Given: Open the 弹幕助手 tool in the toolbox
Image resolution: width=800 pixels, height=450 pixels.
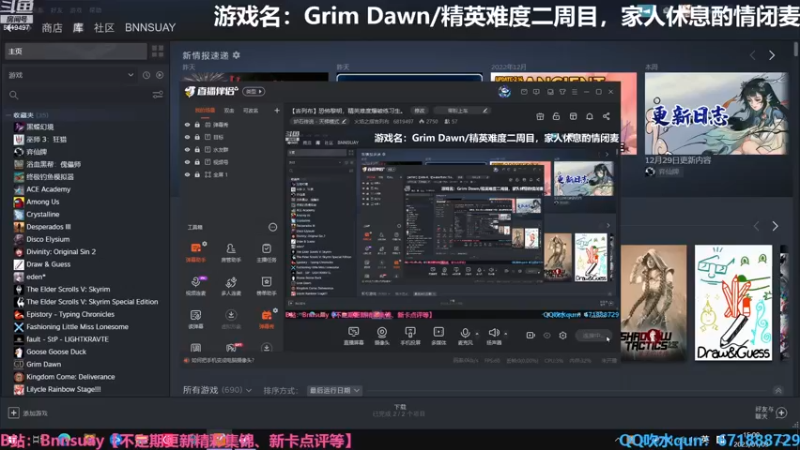Looking at the screenshot, I should click(196, 252).
